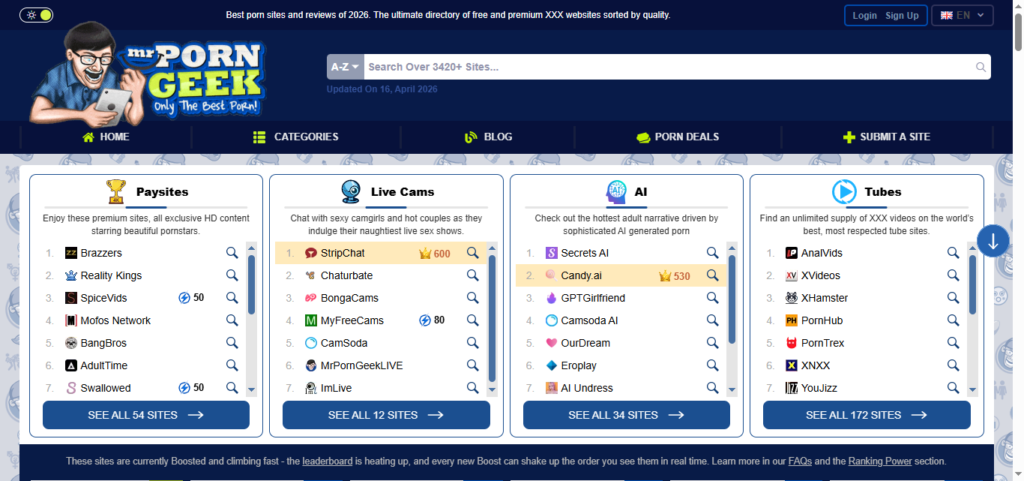1024x481 pixels.
Task: Open the leaderboard link
Action: pyautogui.click(x=327, y=461)
